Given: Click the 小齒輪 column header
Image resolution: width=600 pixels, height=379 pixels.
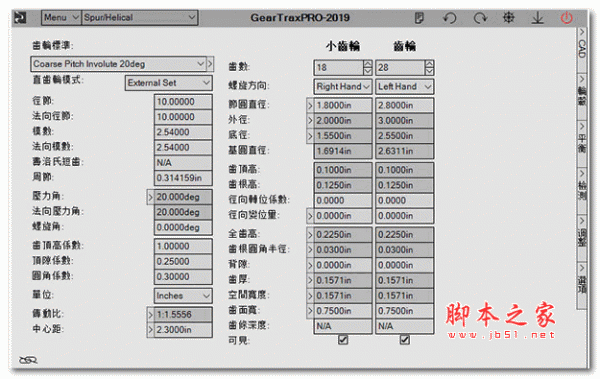Looking at the screenshot, I should pos(343,46).
